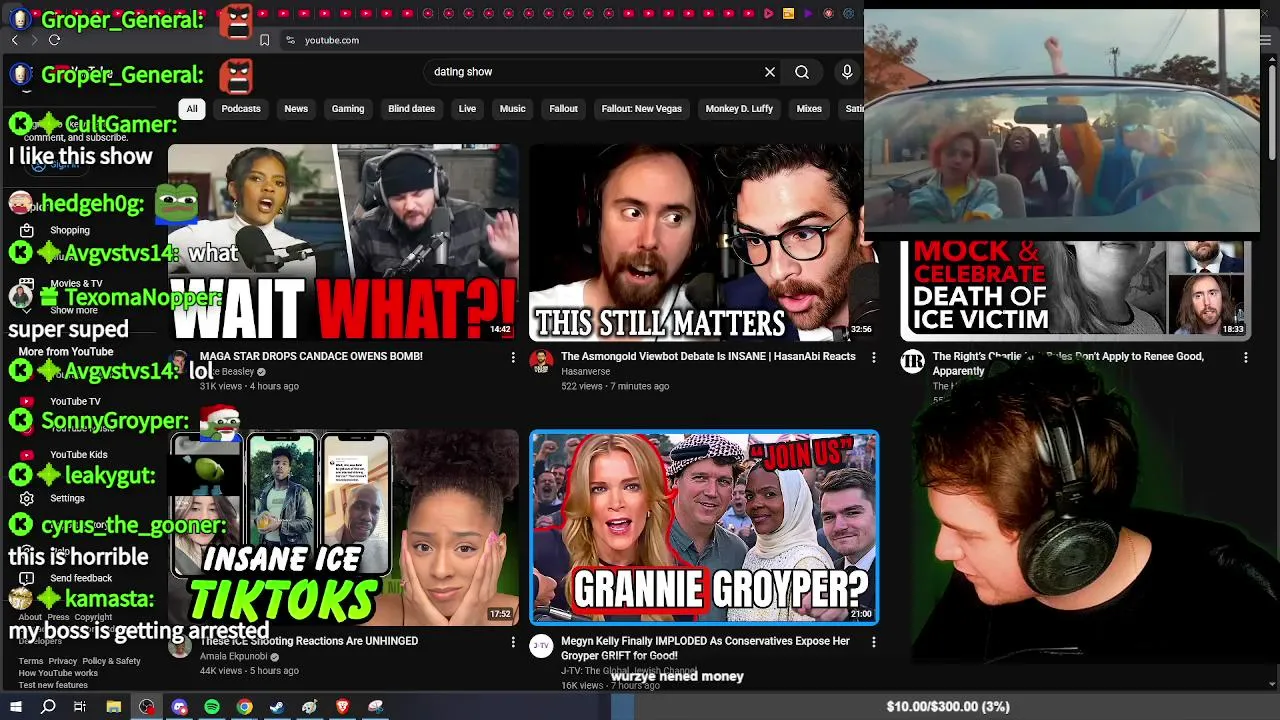Filter results by News
The image size is (1280, 720).
click(296, 108)
